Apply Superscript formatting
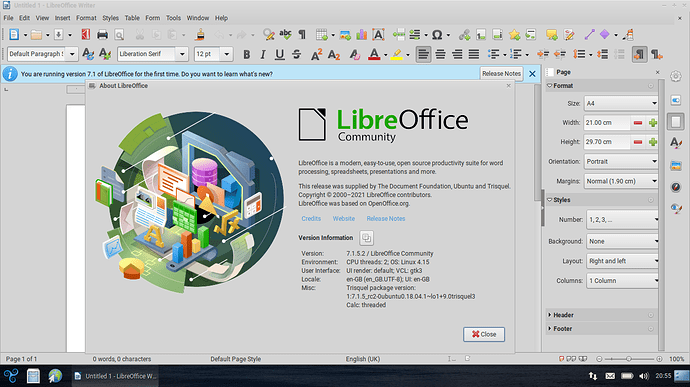The width and height of the screenshot is (690, 387). [x=316, y=54]
